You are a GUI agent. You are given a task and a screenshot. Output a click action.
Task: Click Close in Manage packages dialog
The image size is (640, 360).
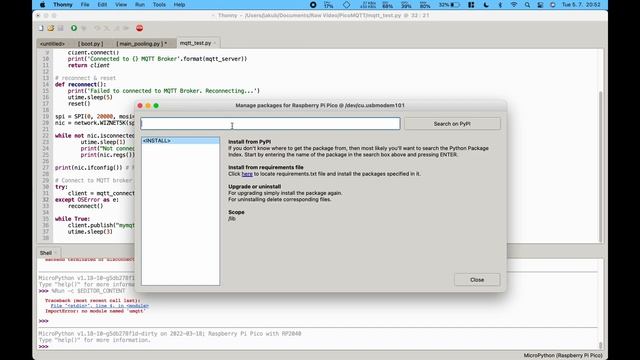tap(477, 280)
